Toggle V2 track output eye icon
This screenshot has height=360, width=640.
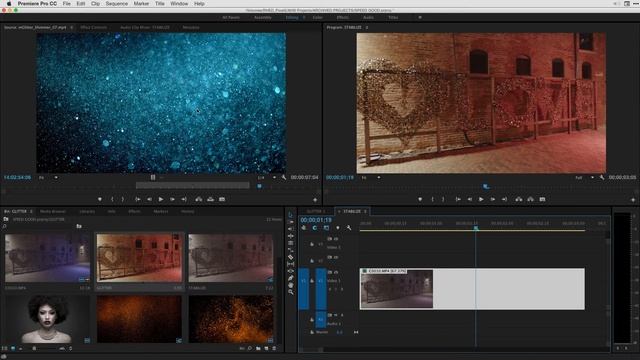point(336,257)
